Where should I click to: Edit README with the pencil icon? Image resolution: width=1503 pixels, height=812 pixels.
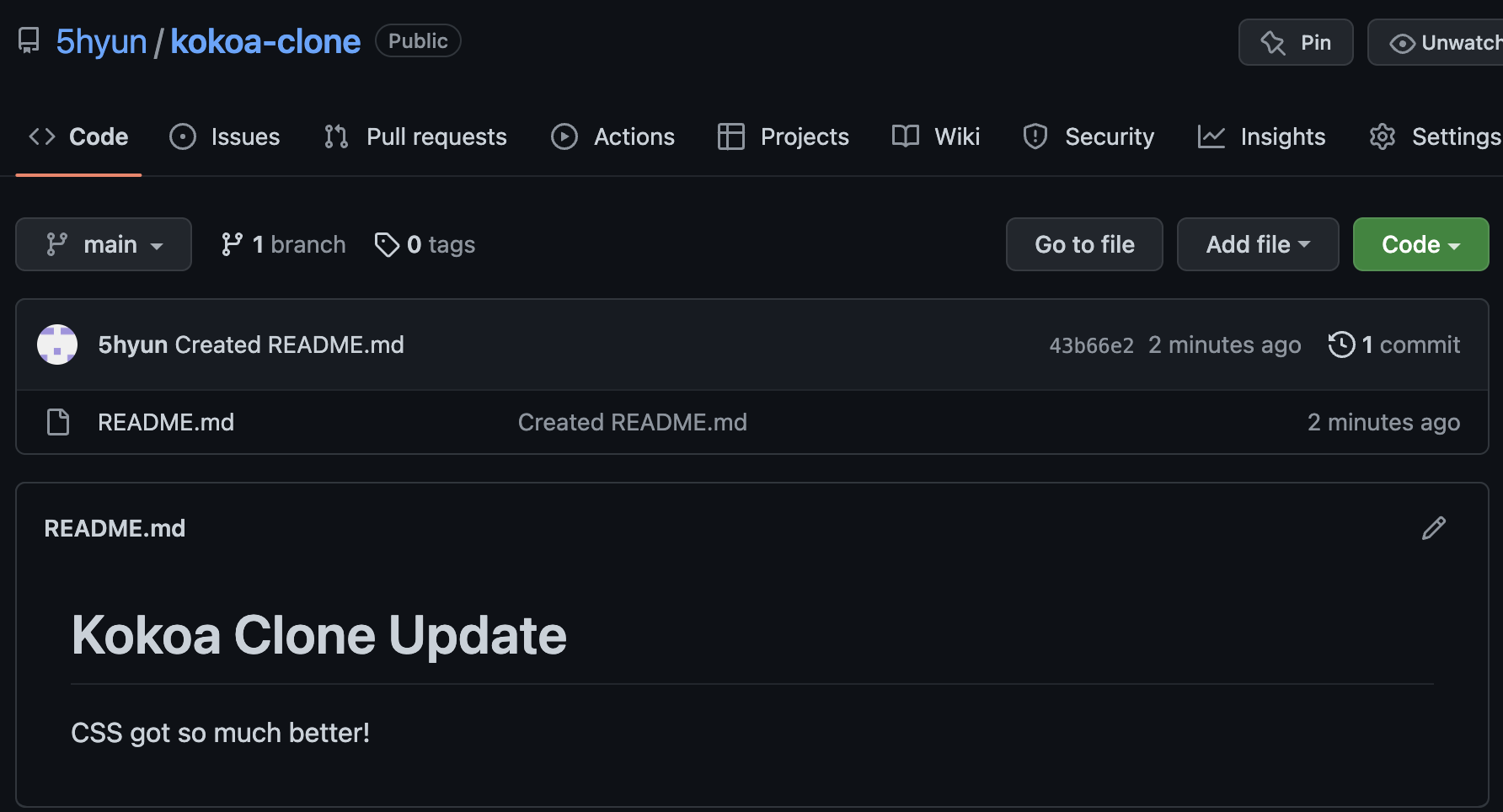tap(1434, 528)
